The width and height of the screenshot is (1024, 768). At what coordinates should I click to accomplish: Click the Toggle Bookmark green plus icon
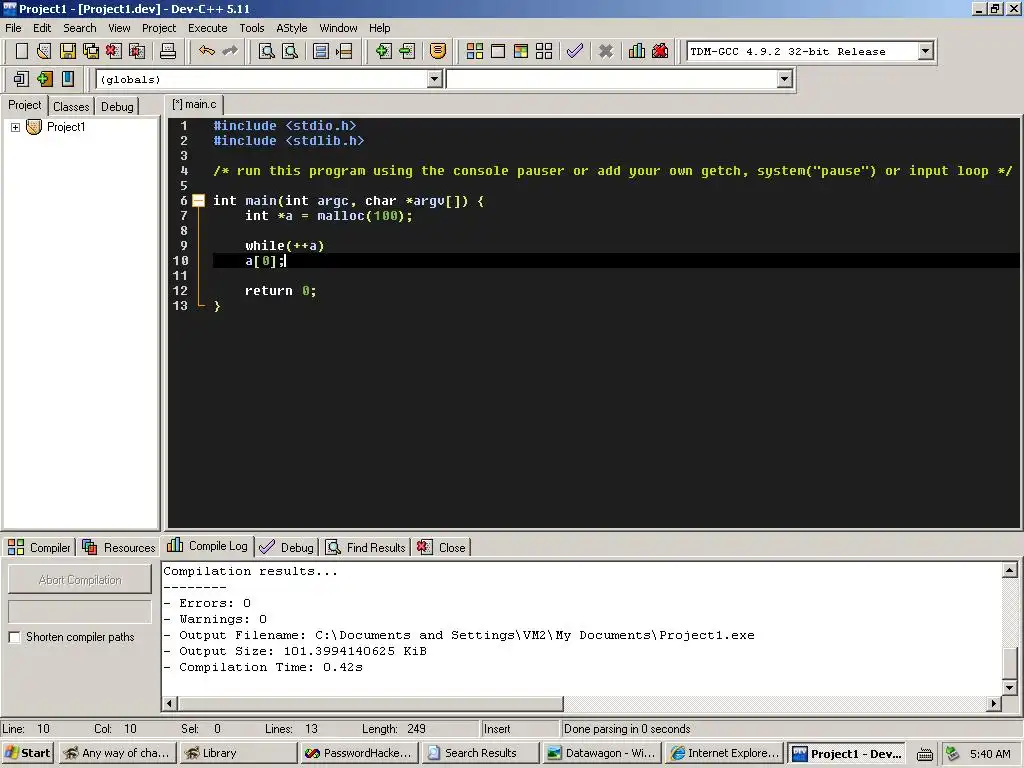pyautogui.click(x=44, y=79)
